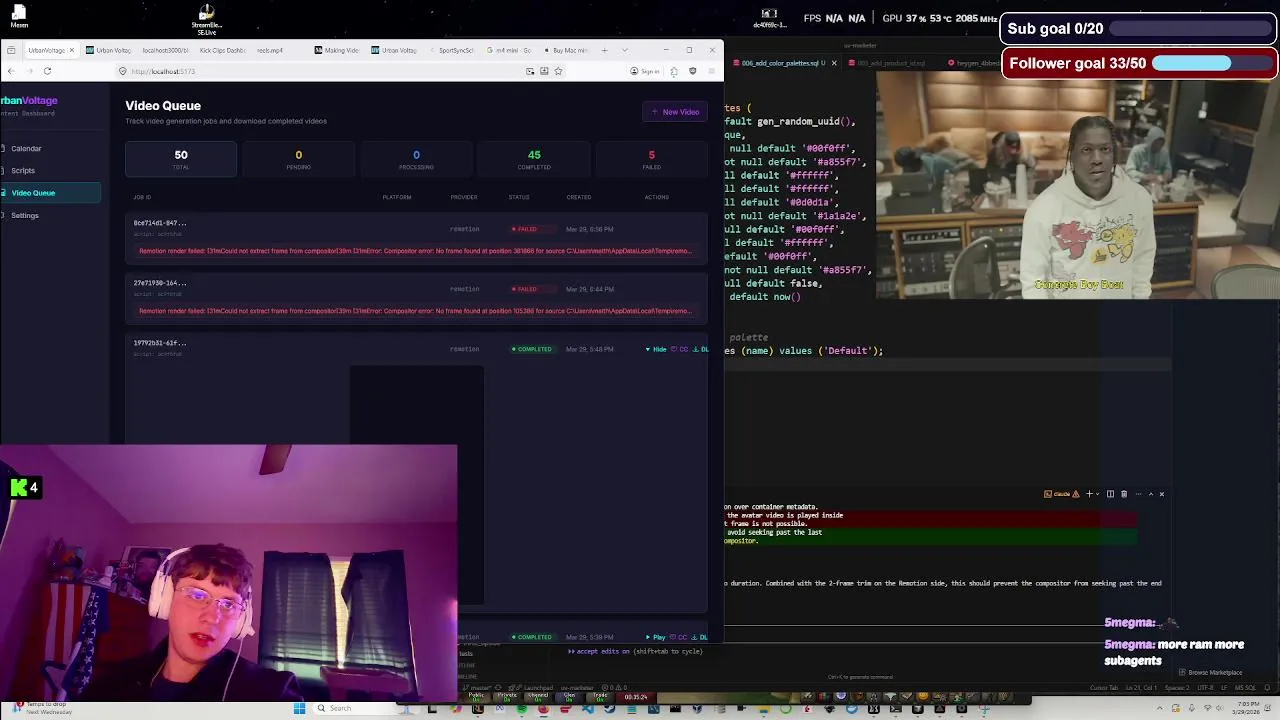Close the 006_add_color_palettes.sql editor tab

click(x=834, y=63)
